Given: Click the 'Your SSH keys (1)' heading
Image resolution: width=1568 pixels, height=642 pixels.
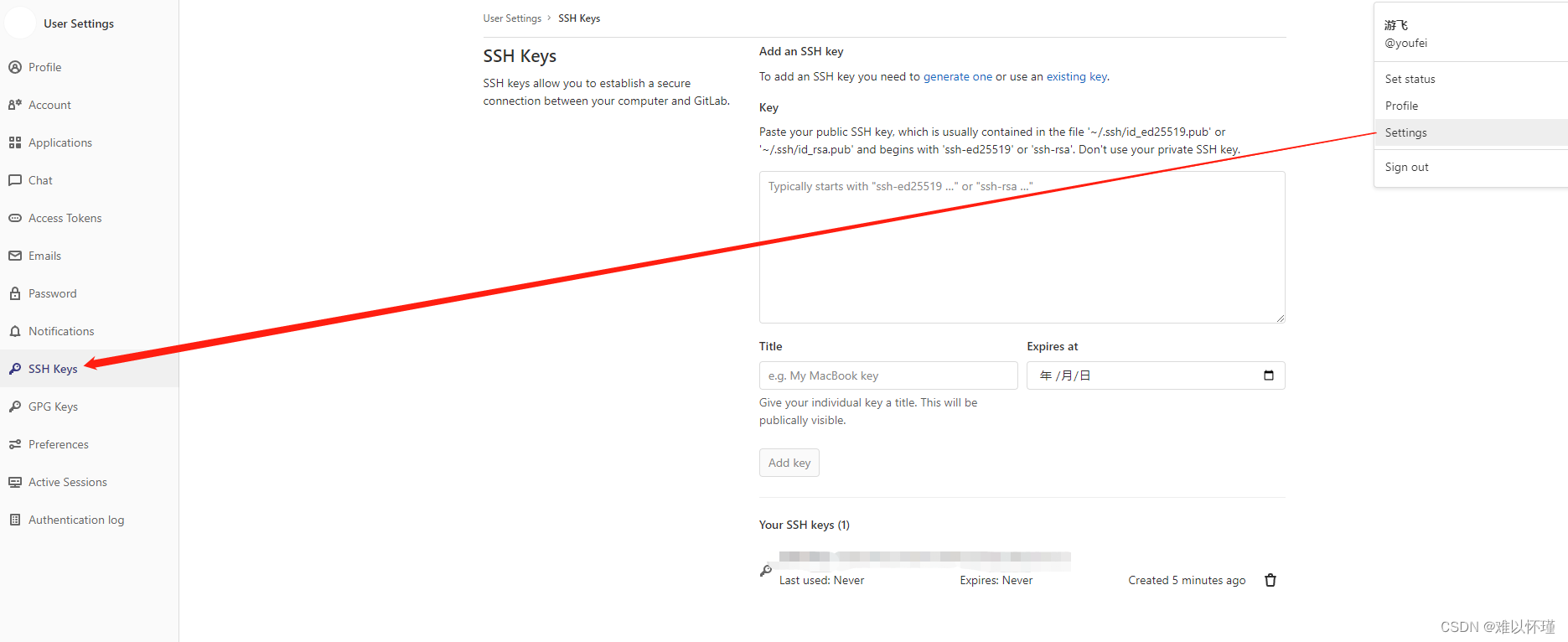Looking at the screenshot, I should 805,525.
